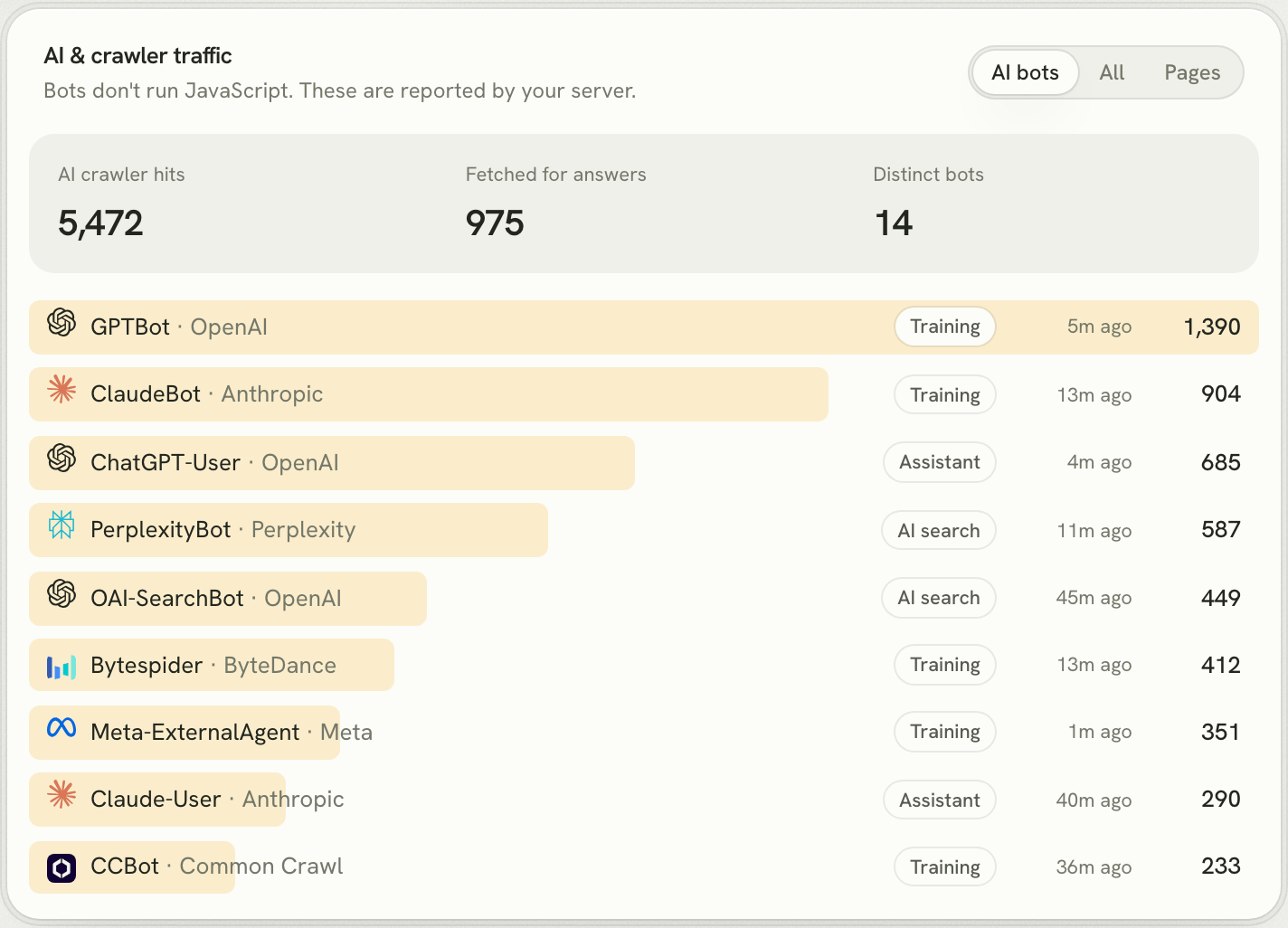Viewport: 1288px width, 928px height.
Task: Click the Training tag on GPTBot row
Action: tap(945, 327)
